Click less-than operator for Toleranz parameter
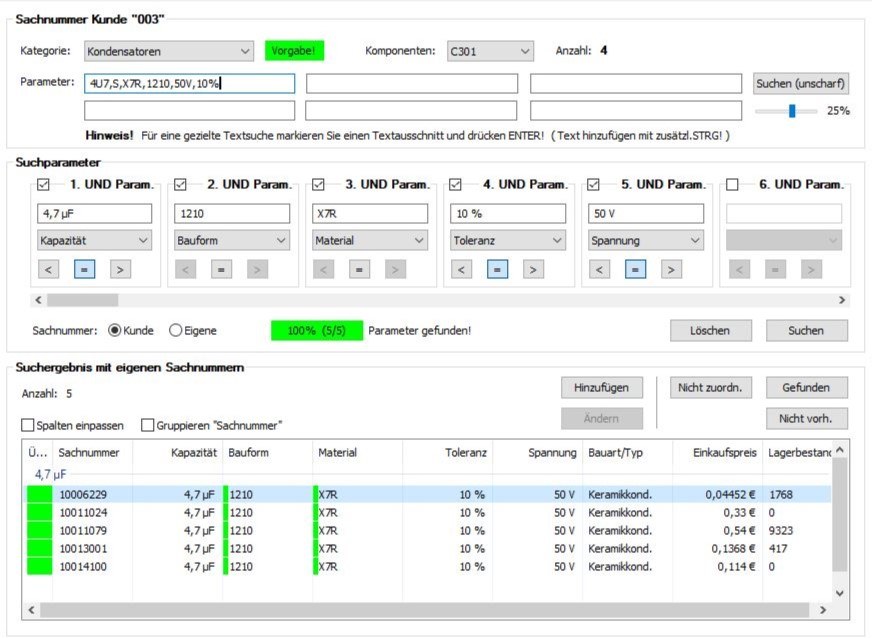Image resolution: width=872 pixels, height=638 pixels. coord(462,270)
